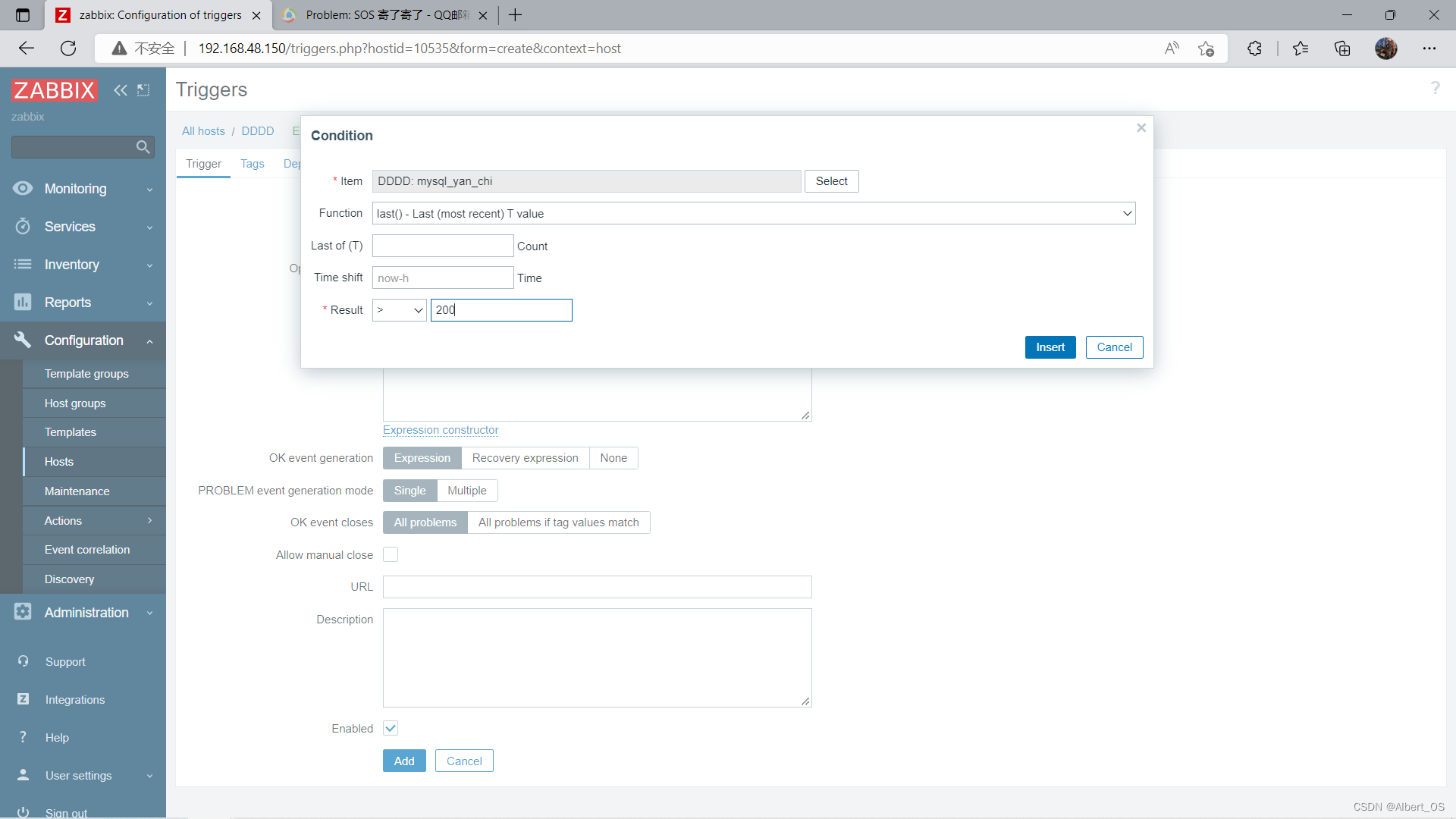Image resolution: width=1456 pixels, height=819 pixels.
Task: Collapse the Configuration menu section
Action: 149,341
